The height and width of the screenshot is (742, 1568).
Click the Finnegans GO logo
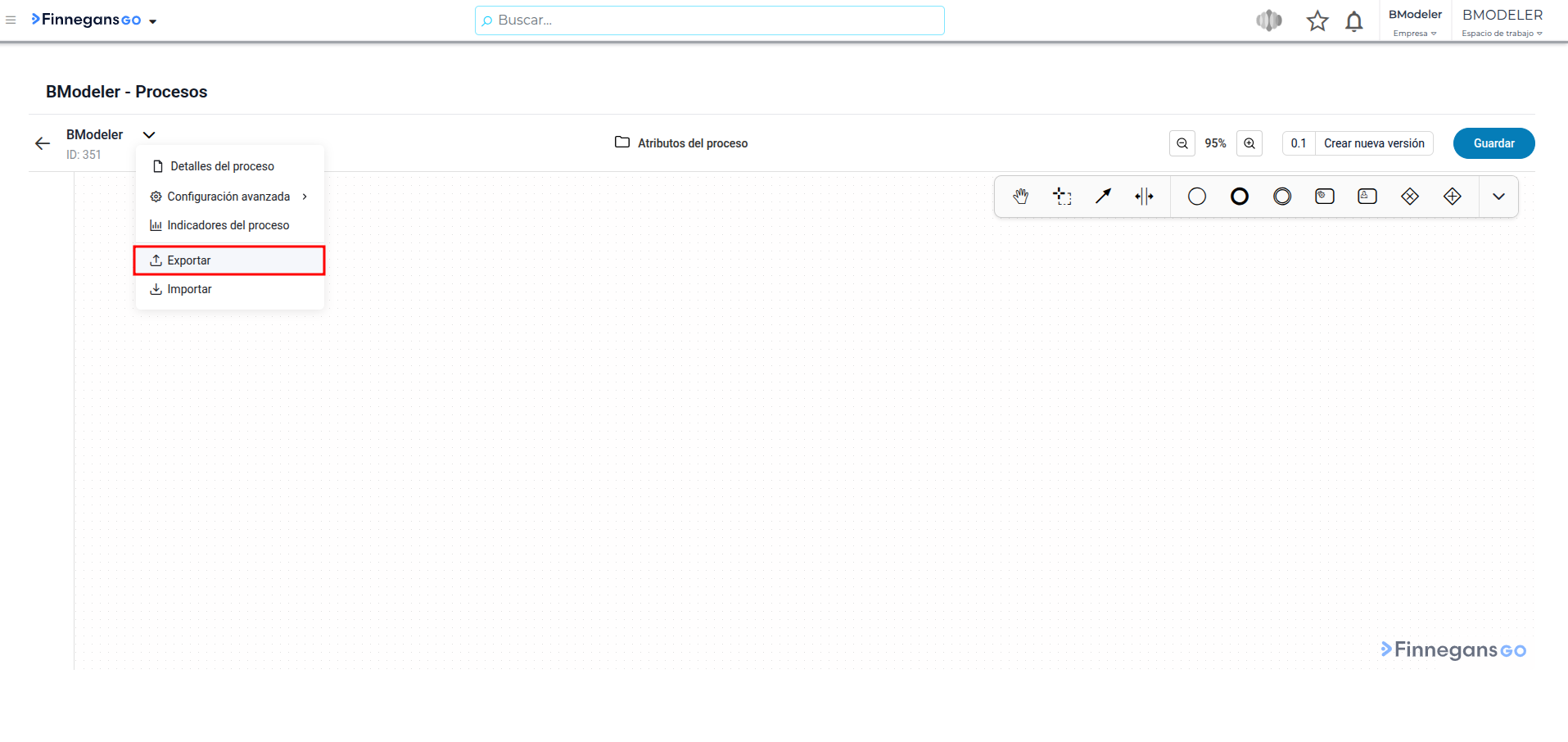pyautogui.click(x=86, y=20)
